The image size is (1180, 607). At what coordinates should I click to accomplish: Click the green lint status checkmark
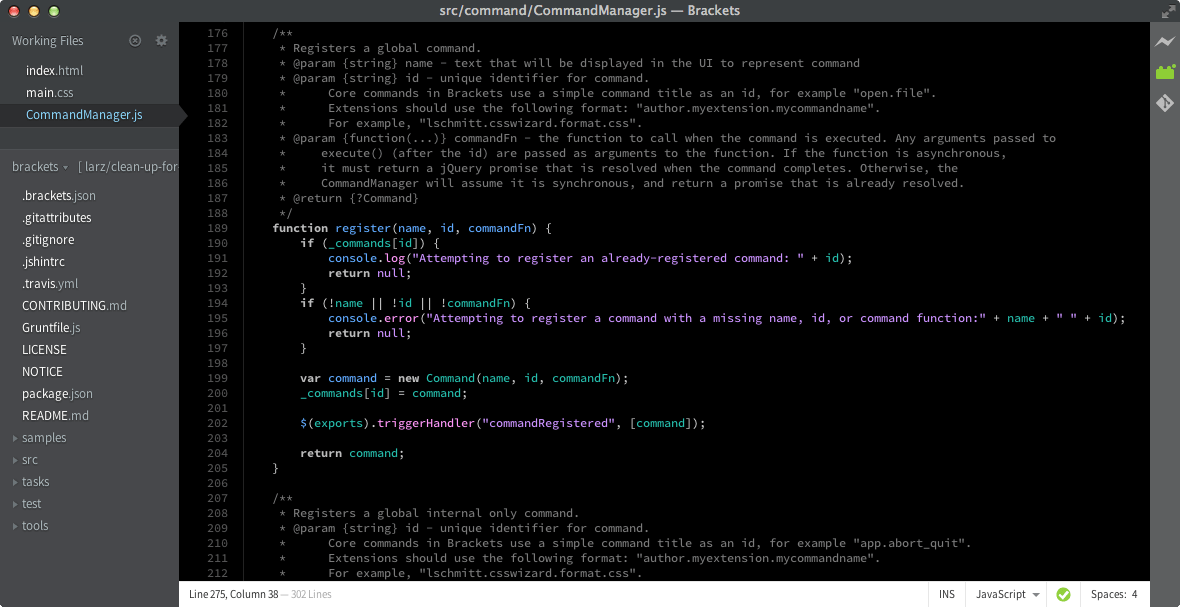(1063, 593)
